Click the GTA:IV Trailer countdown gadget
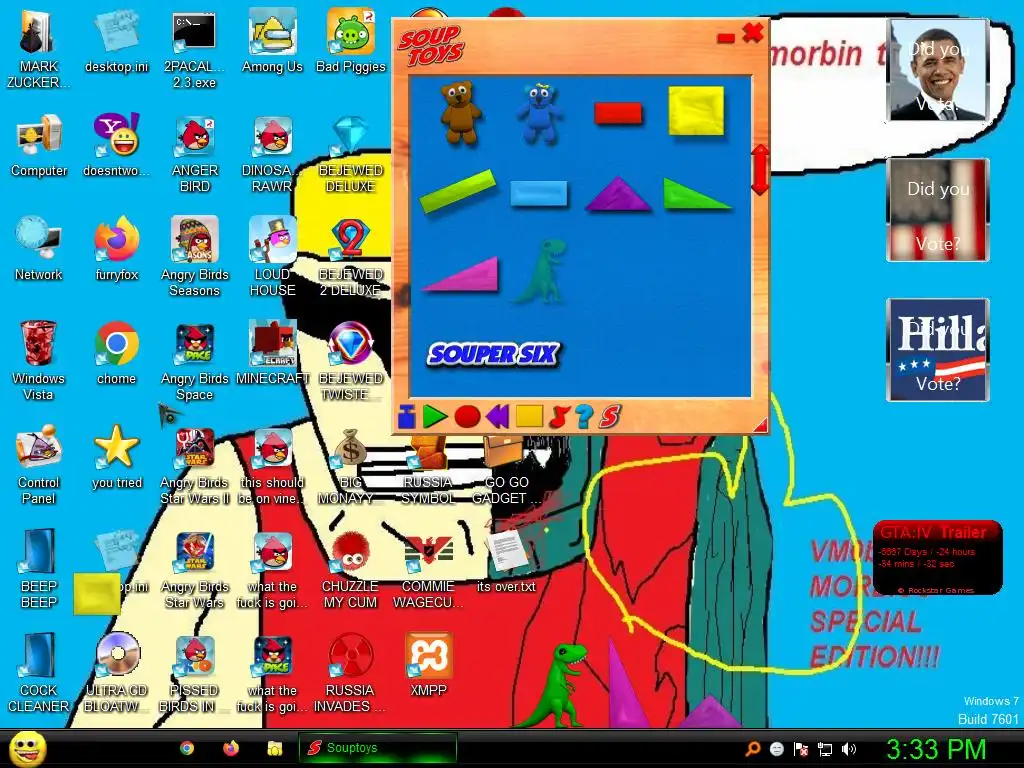This screenshot has height=768, width=1024. tap(937, 557)
